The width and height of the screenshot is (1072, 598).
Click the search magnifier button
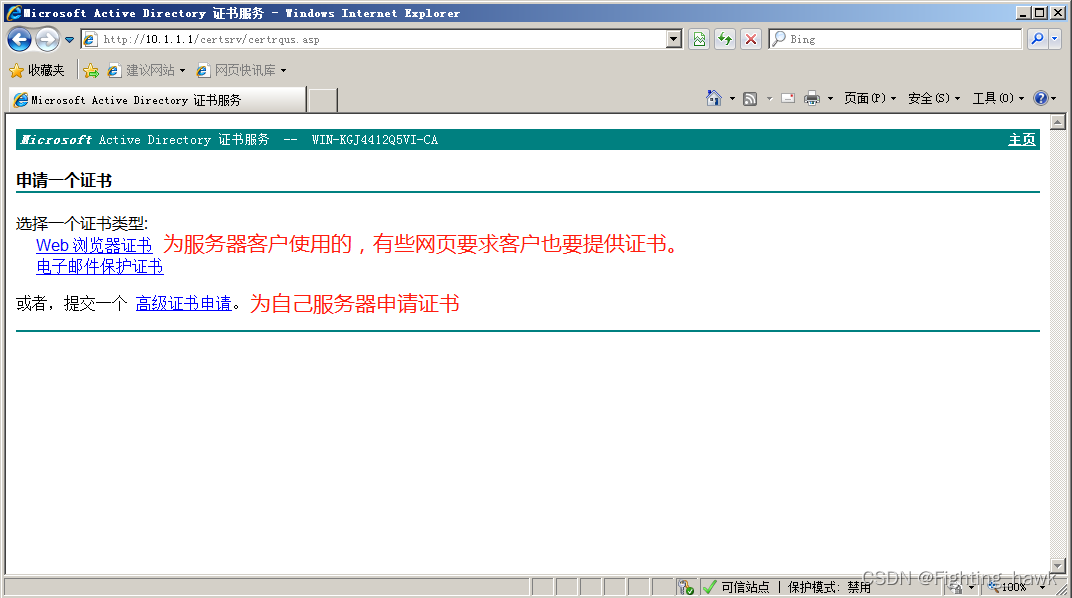point(1037,40)
